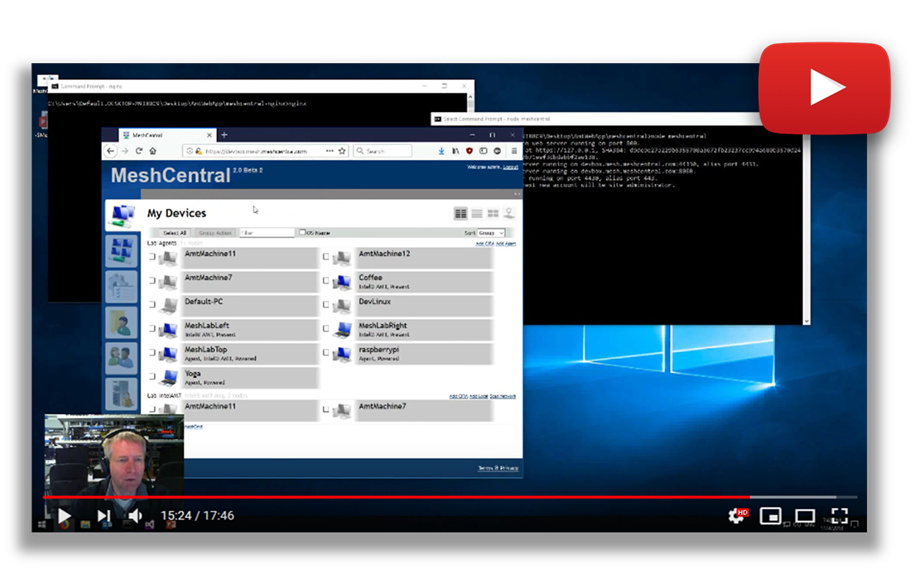The image size is (923, 570).
Task: Open the server-with-lock sidebar icon
Action: 122,393
